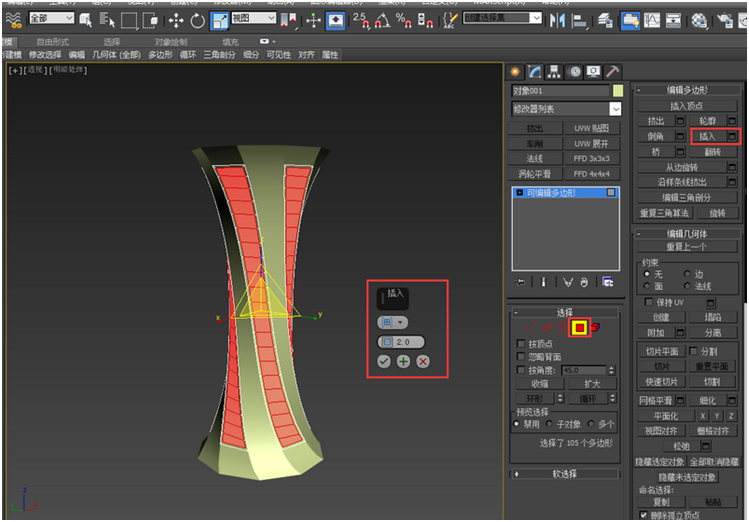Toggle select and manipulate crosshair icon
The height and width of the screenshot is (522, 749).
click(x=313, y=21)
